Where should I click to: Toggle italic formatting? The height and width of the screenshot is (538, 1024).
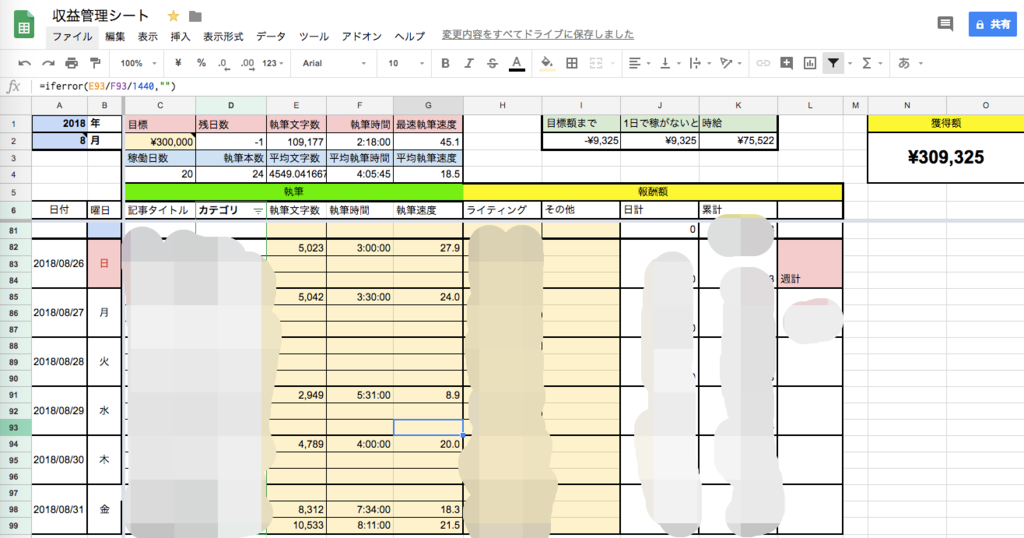(x=469, y=63)
